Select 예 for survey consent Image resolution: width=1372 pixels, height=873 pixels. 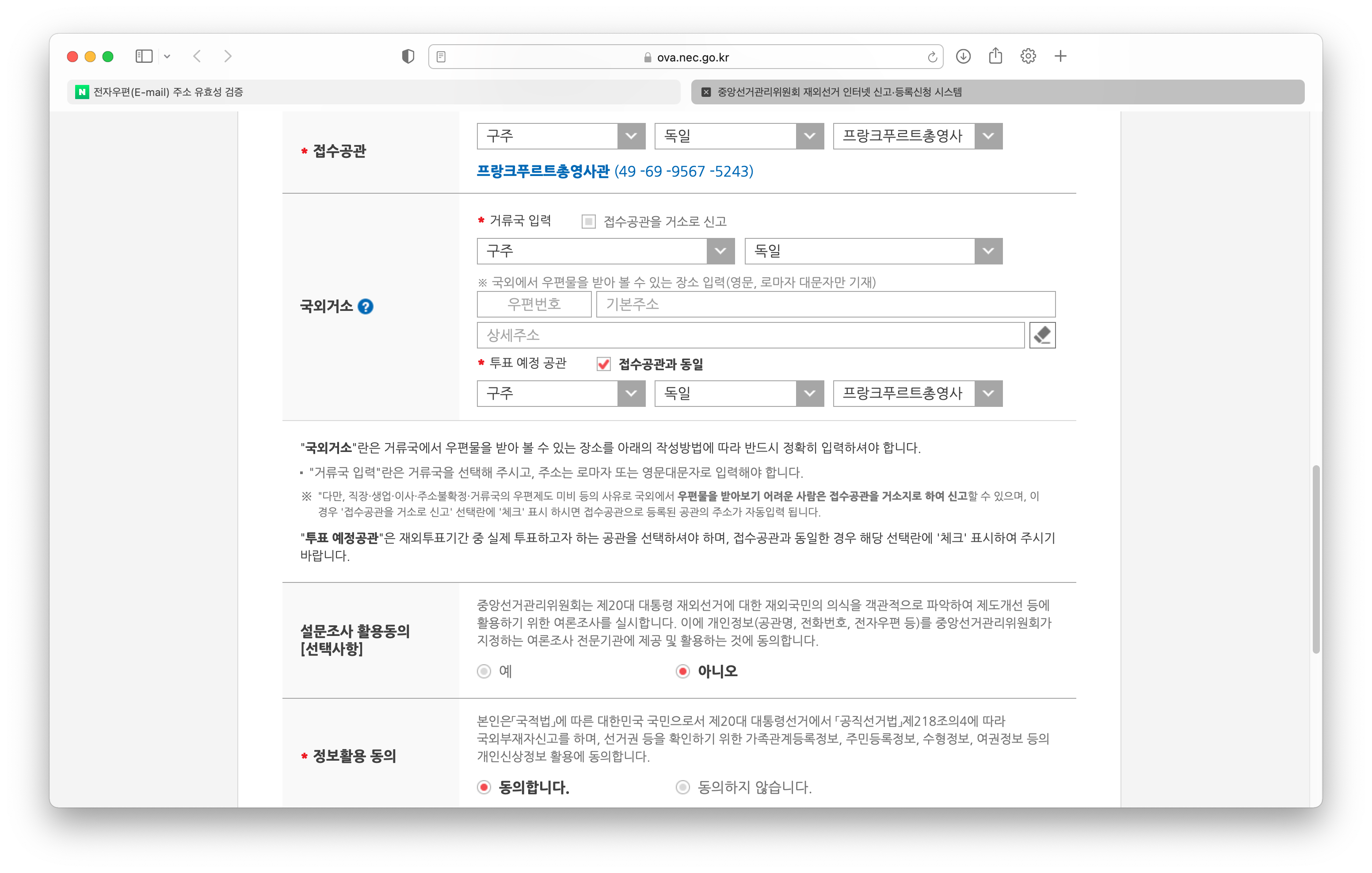coord(484,671)
